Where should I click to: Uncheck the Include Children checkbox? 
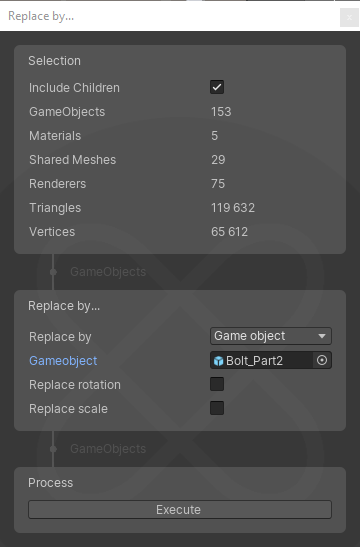click(x=217, y=87)
